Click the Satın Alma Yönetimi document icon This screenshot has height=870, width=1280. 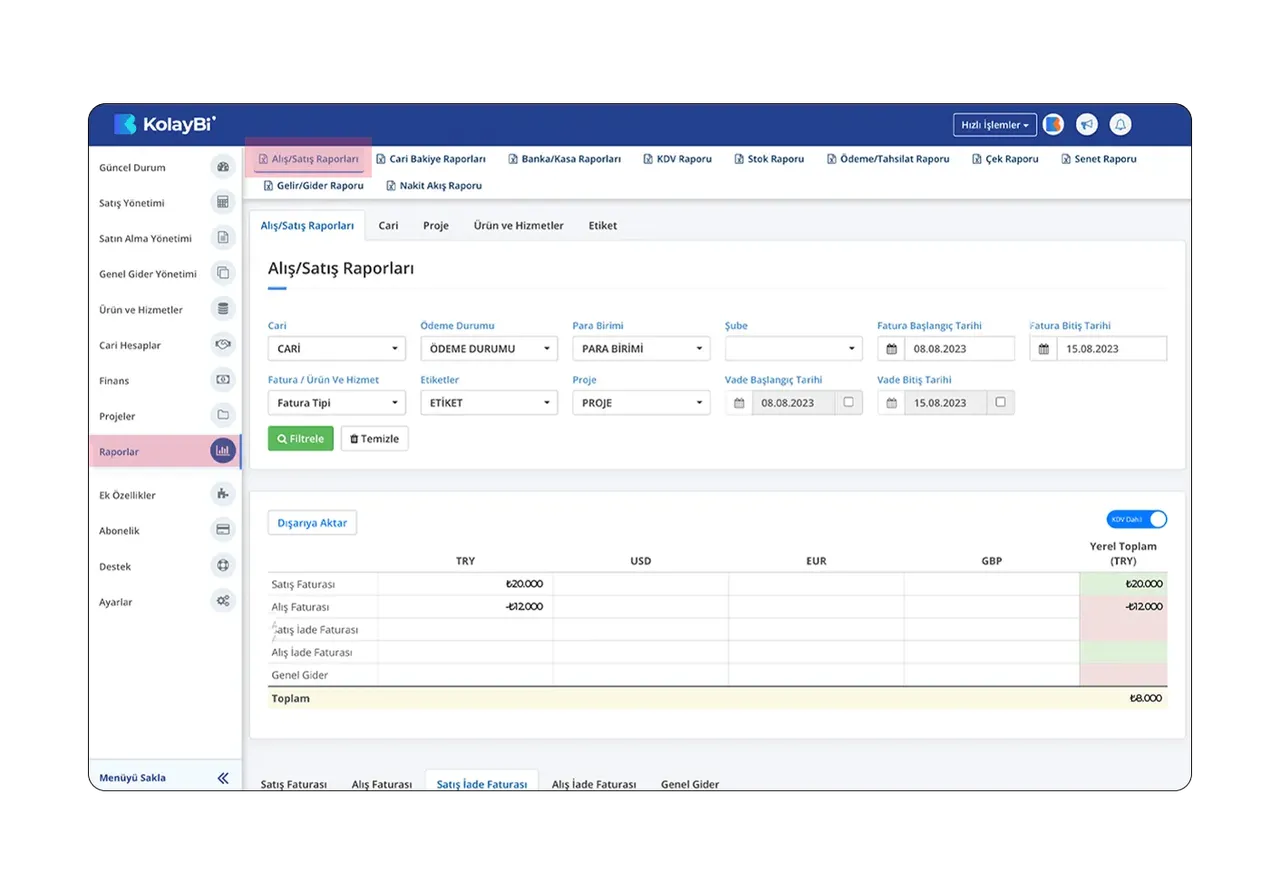[223, 238]
